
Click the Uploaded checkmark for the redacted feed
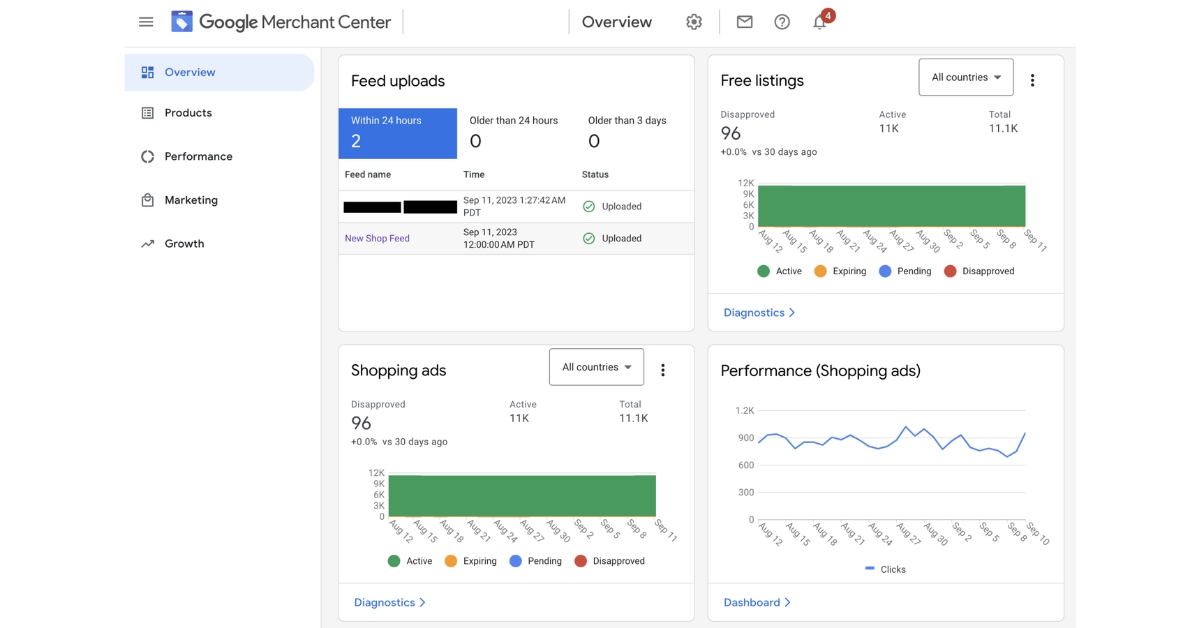[x=588, y=206]
